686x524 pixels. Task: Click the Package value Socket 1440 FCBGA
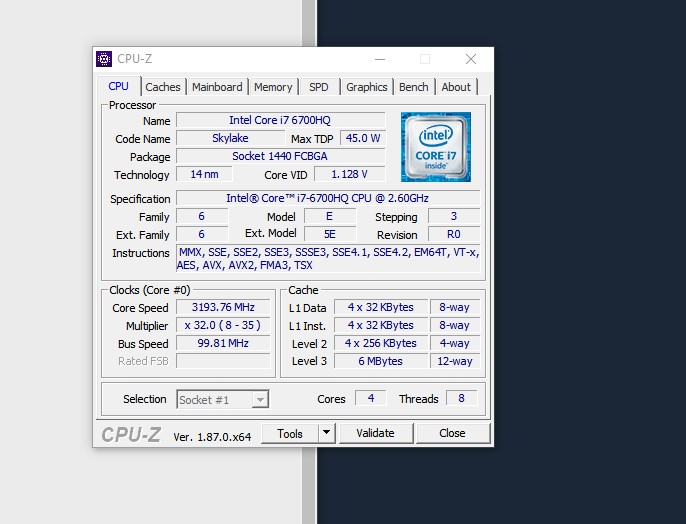pyautogui.click(x=280, y=156)
